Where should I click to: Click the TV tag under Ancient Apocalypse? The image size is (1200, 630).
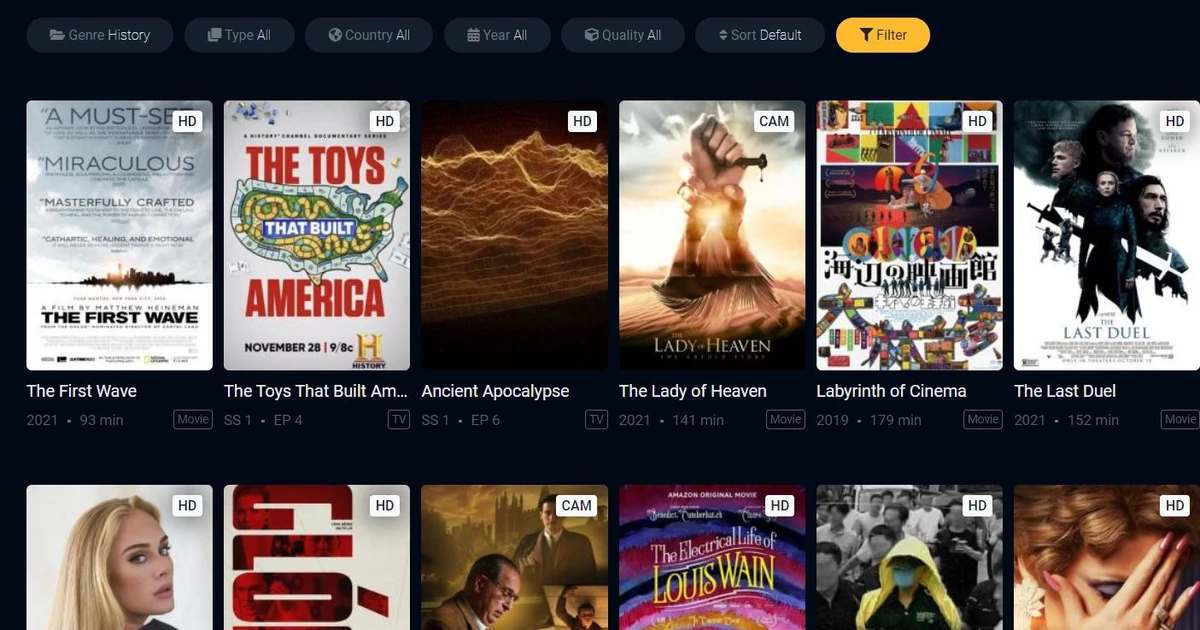(x=597, y=419)
